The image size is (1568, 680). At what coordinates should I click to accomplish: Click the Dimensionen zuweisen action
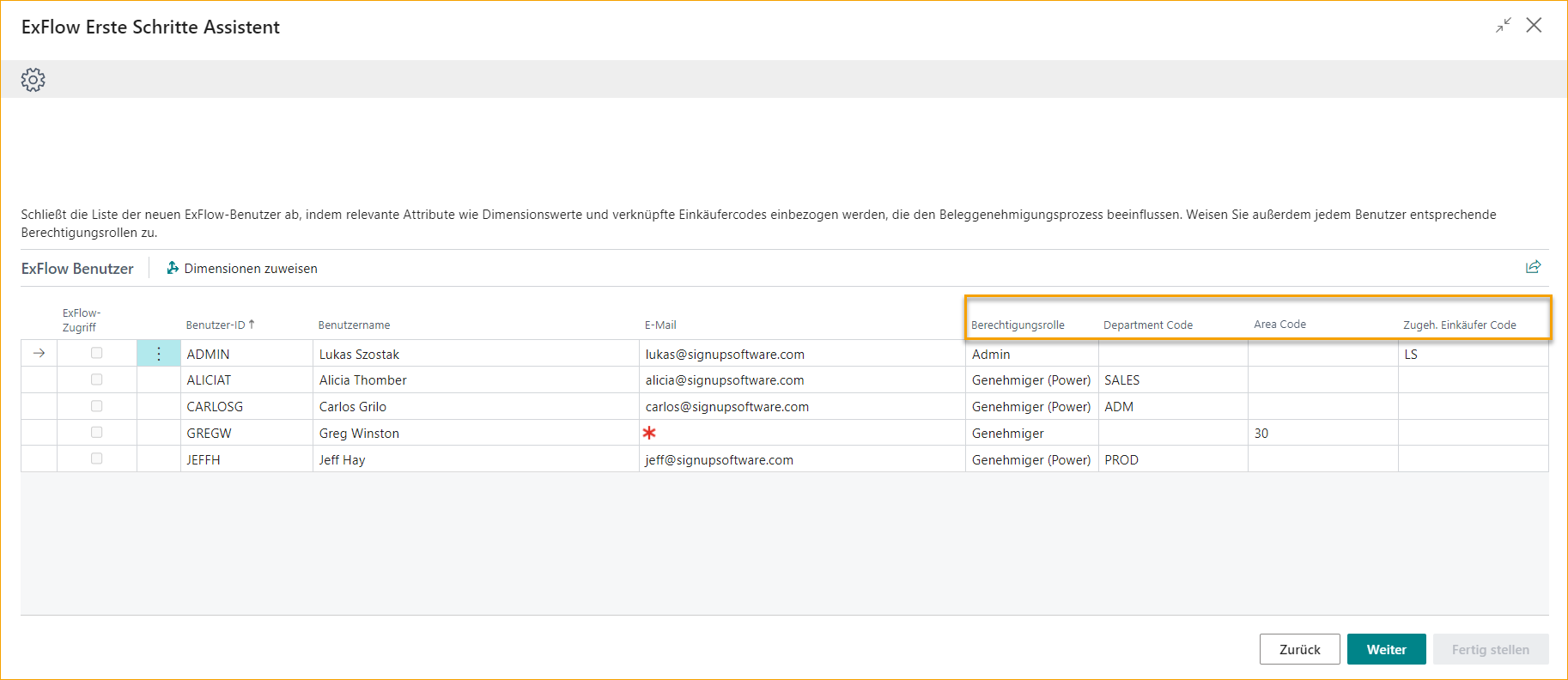tap(241, 269)
